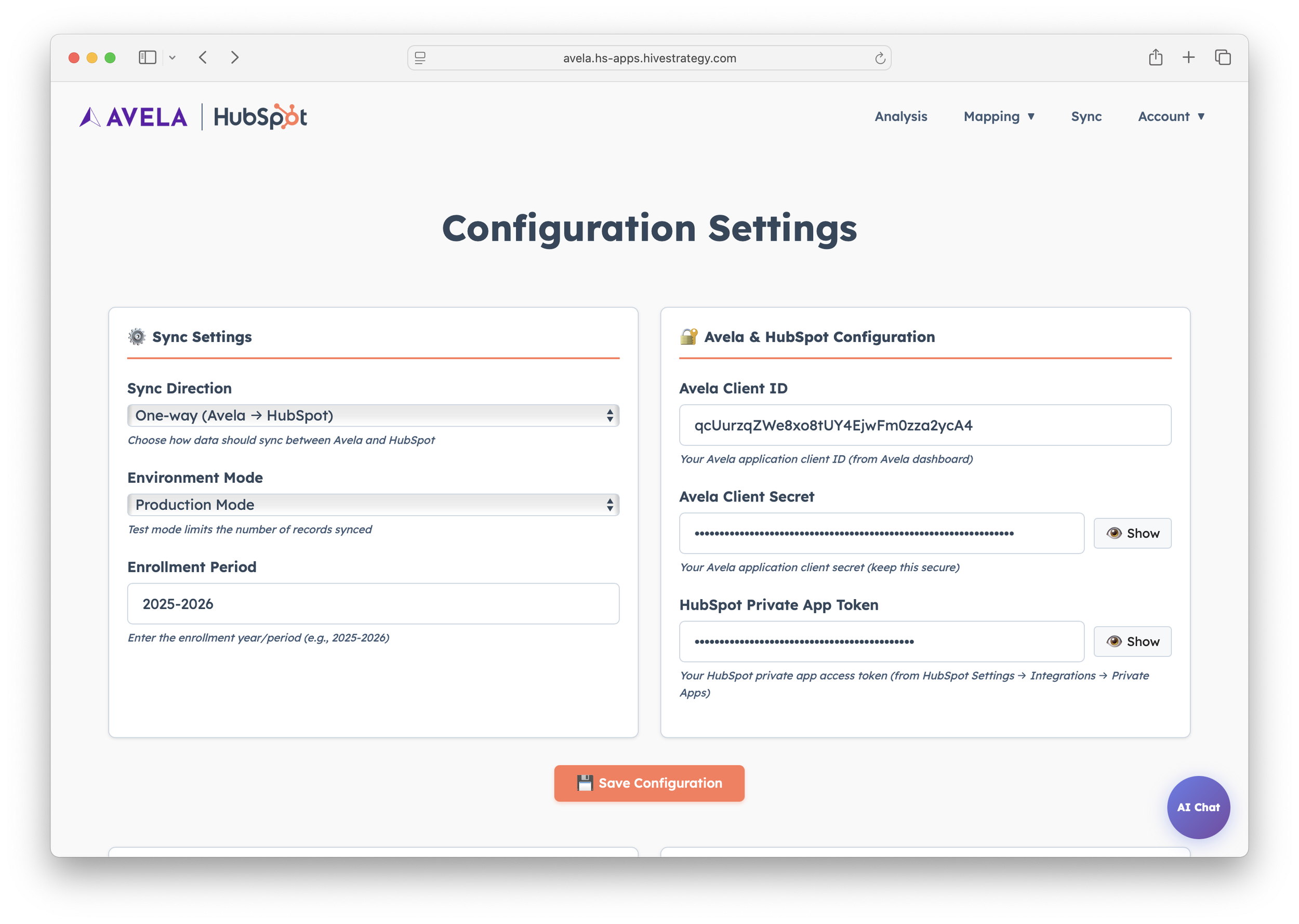Viewport: 1299px width, 924px height.
Task: Expand the Account menu
Action: (x=1171, y=116)
